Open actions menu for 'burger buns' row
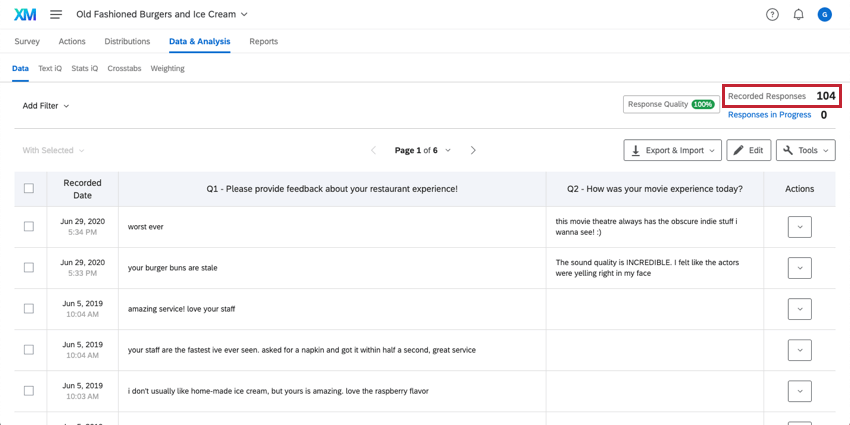850x425 pixels. pyautogui.click(x=800, y=268)
